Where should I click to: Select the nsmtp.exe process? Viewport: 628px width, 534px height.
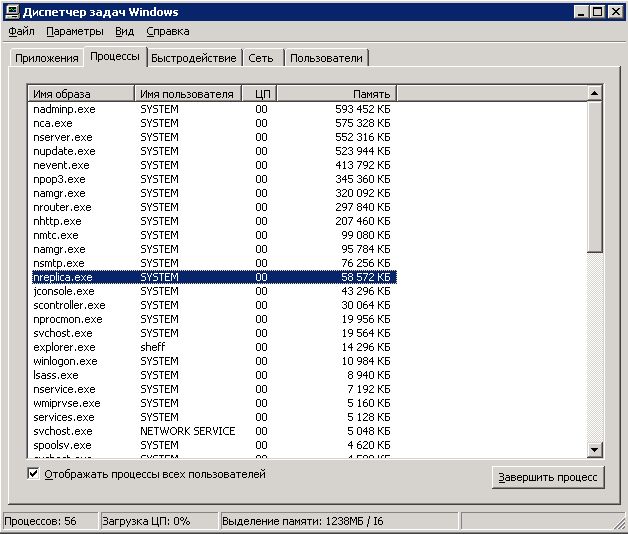point(212,263)
